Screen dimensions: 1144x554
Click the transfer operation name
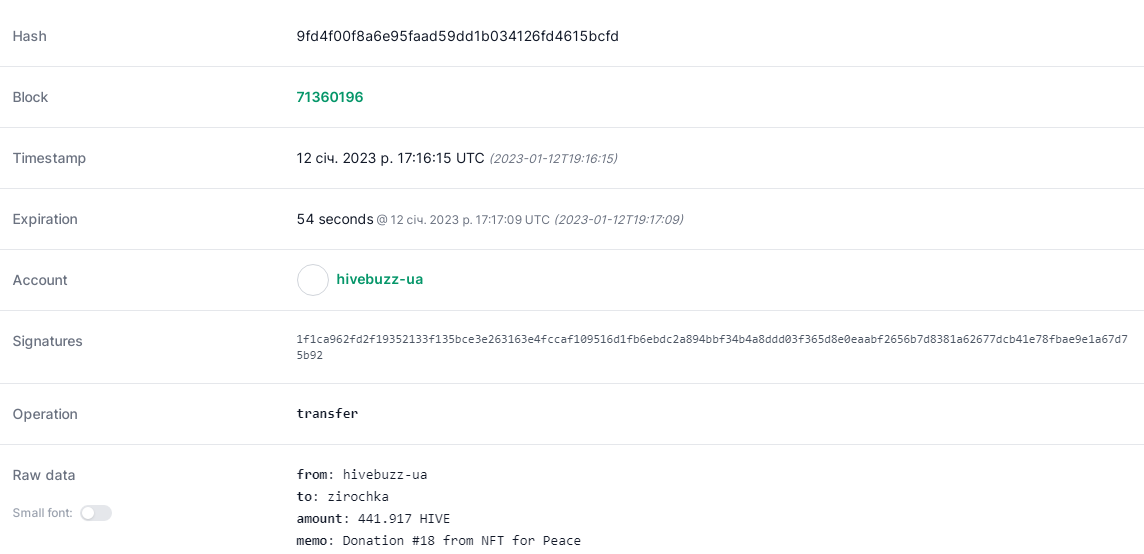(327, 414)
